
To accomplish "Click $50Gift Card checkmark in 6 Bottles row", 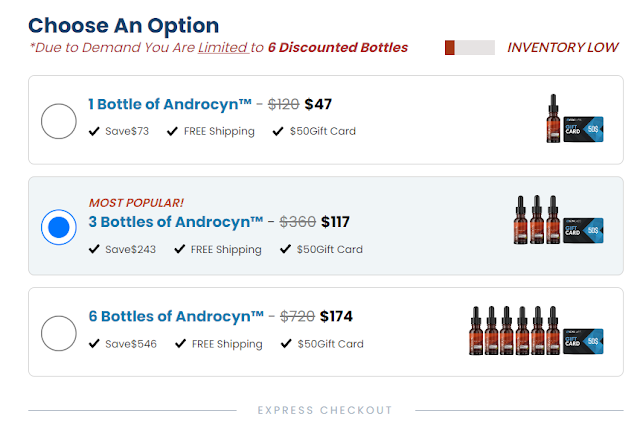I will [285, 343].
